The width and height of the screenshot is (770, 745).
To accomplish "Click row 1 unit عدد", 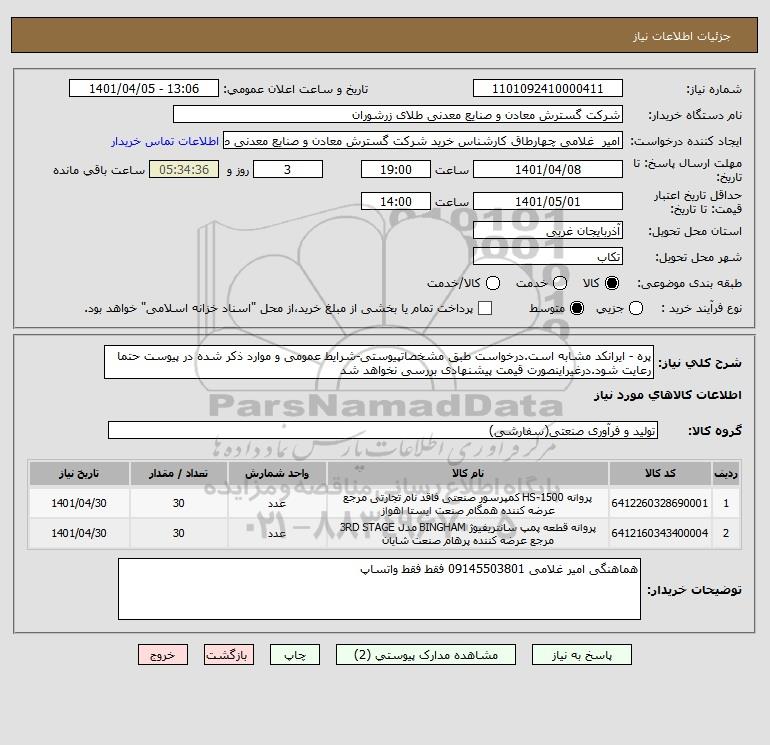I will coord(277,504).
